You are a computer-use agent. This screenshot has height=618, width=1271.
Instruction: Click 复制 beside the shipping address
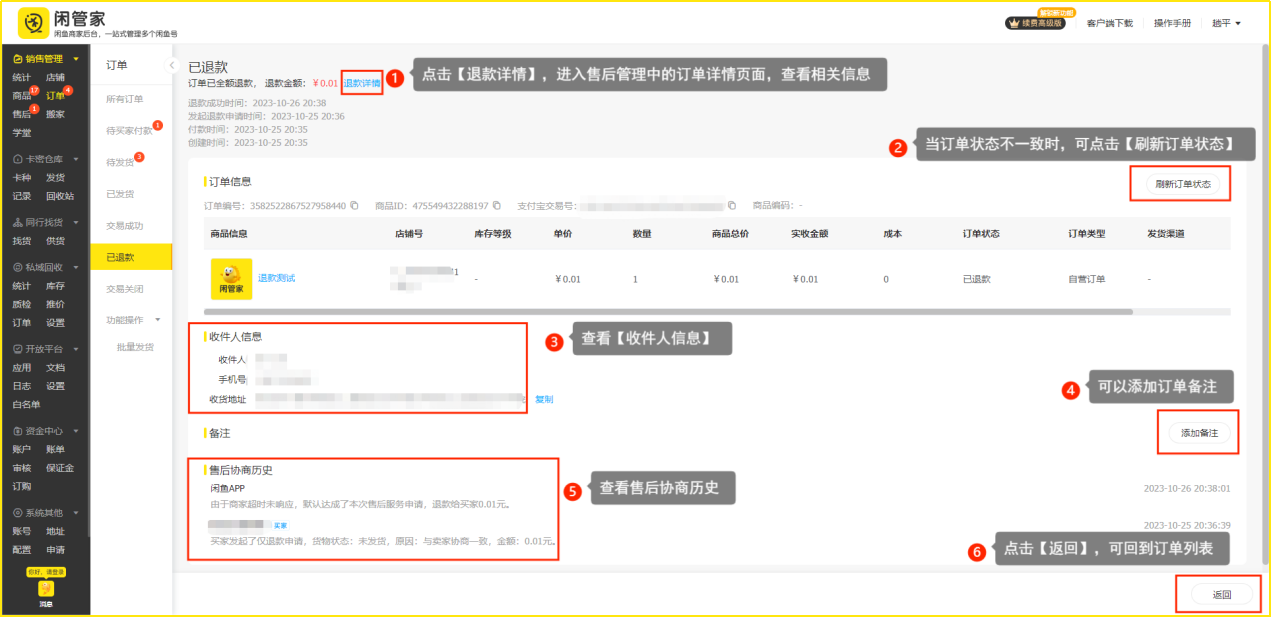point(543,399)
